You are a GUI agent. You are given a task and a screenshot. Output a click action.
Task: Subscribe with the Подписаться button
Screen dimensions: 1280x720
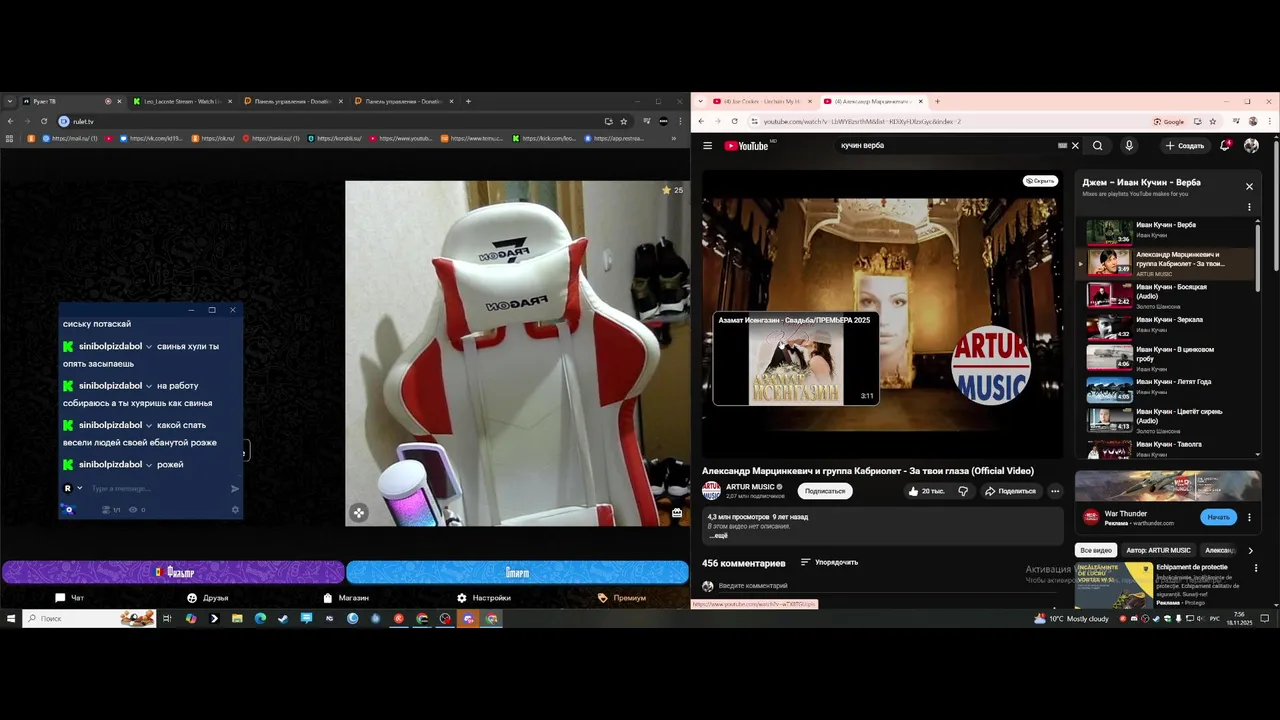click(825, 491)
